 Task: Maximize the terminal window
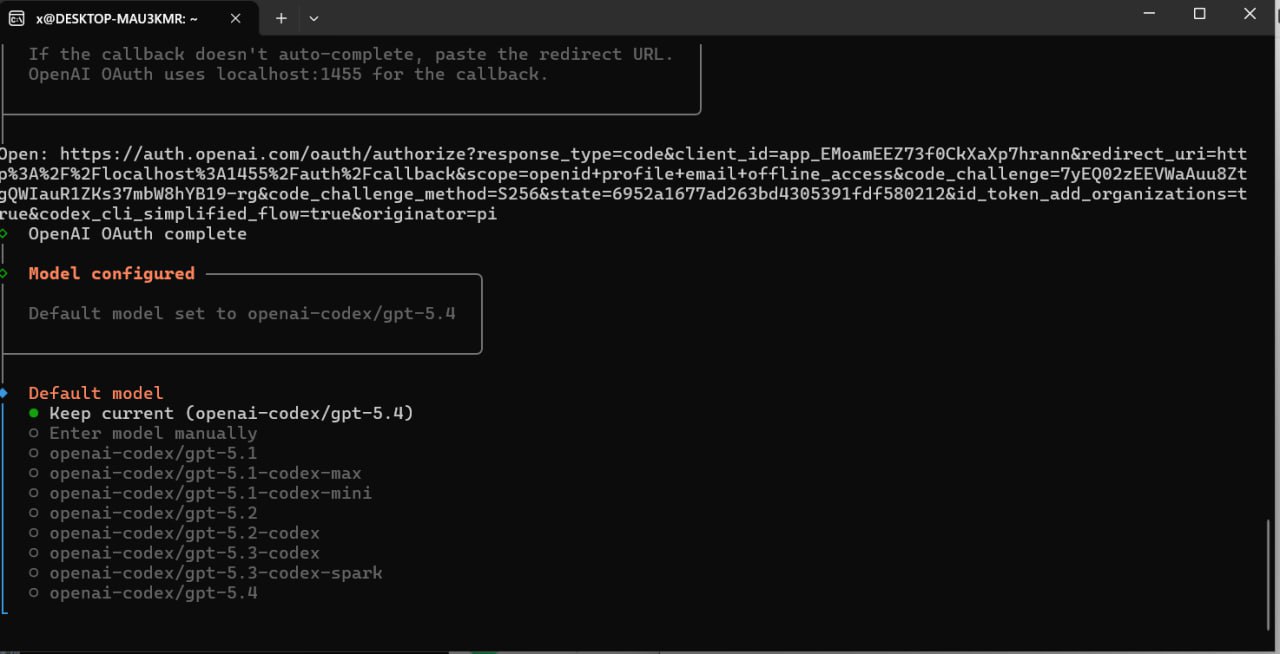pyautogui.click(x=1200, y=14)
